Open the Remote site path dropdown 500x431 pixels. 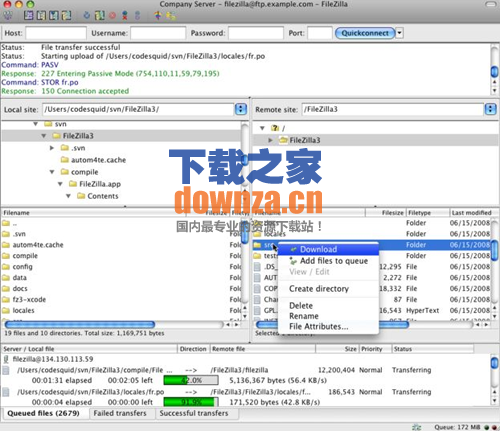[x=490, y=109]
